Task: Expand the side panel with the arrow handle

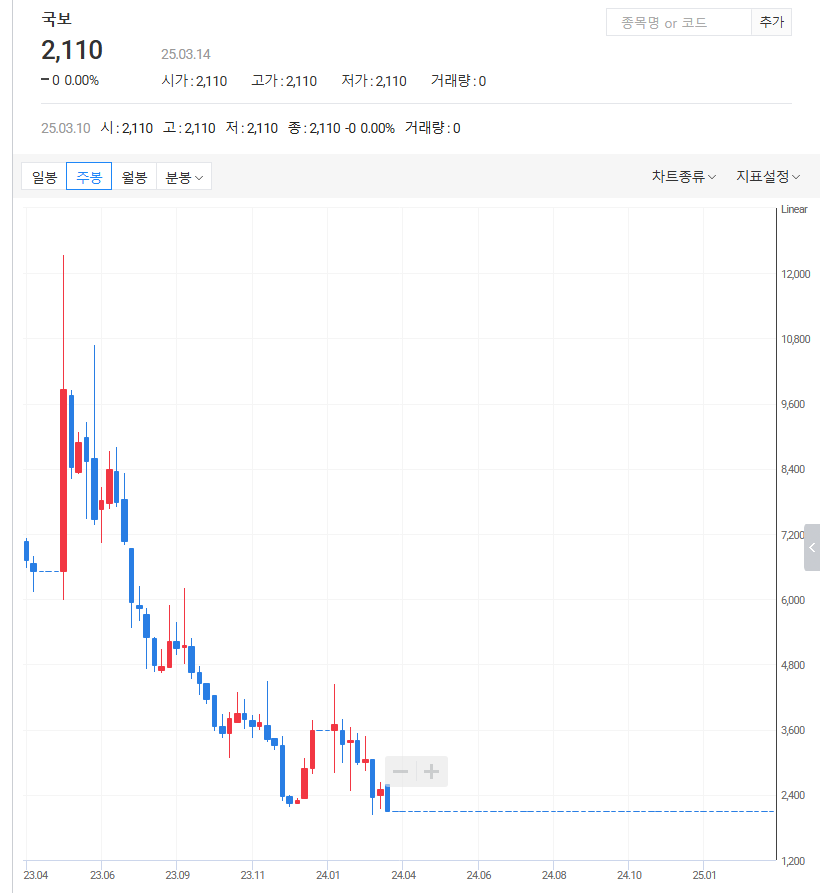Action: pos(812,547)
